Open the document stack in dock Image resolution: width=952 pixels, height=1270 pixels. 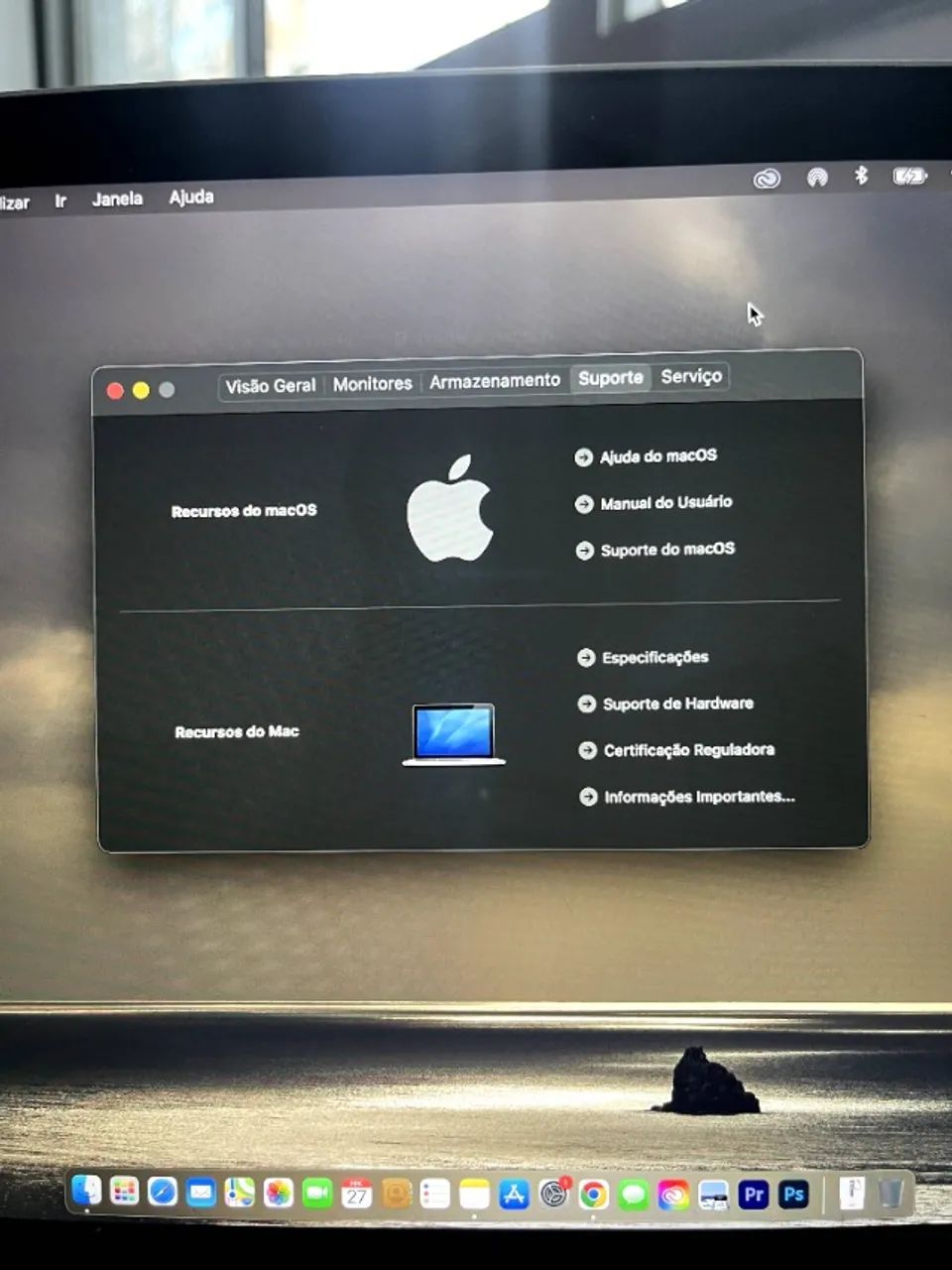point(851,1194)
